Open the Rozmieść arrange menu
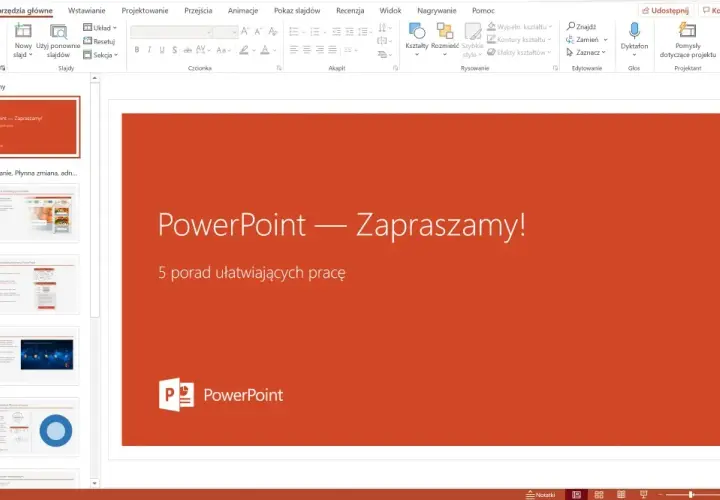Image resolution: width=720 pixels, height=500 pixels. [445, 39]
